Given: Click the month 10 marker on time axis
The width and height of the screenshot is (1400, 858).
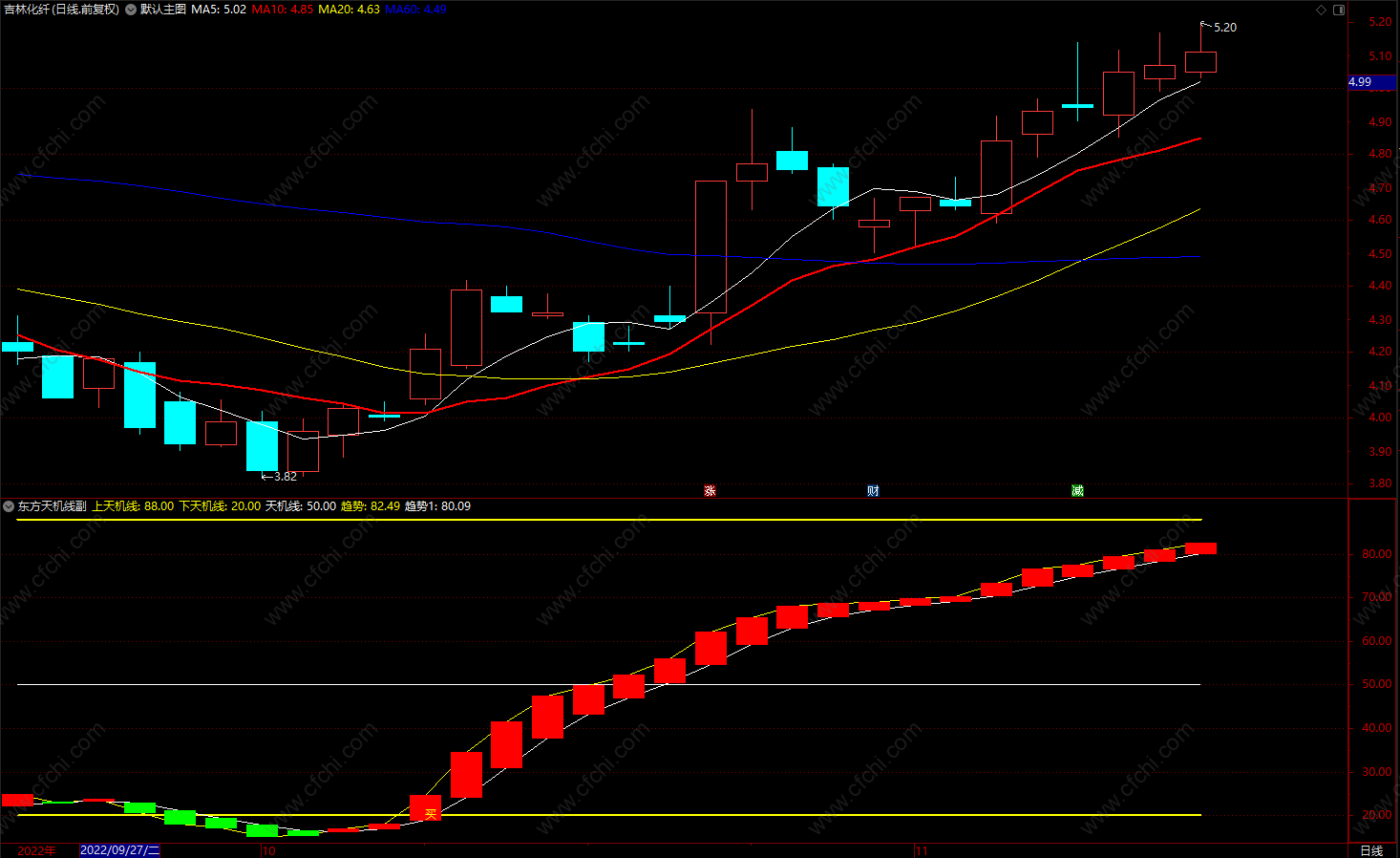Looking at the screenshot, I should tap(269, 850).
